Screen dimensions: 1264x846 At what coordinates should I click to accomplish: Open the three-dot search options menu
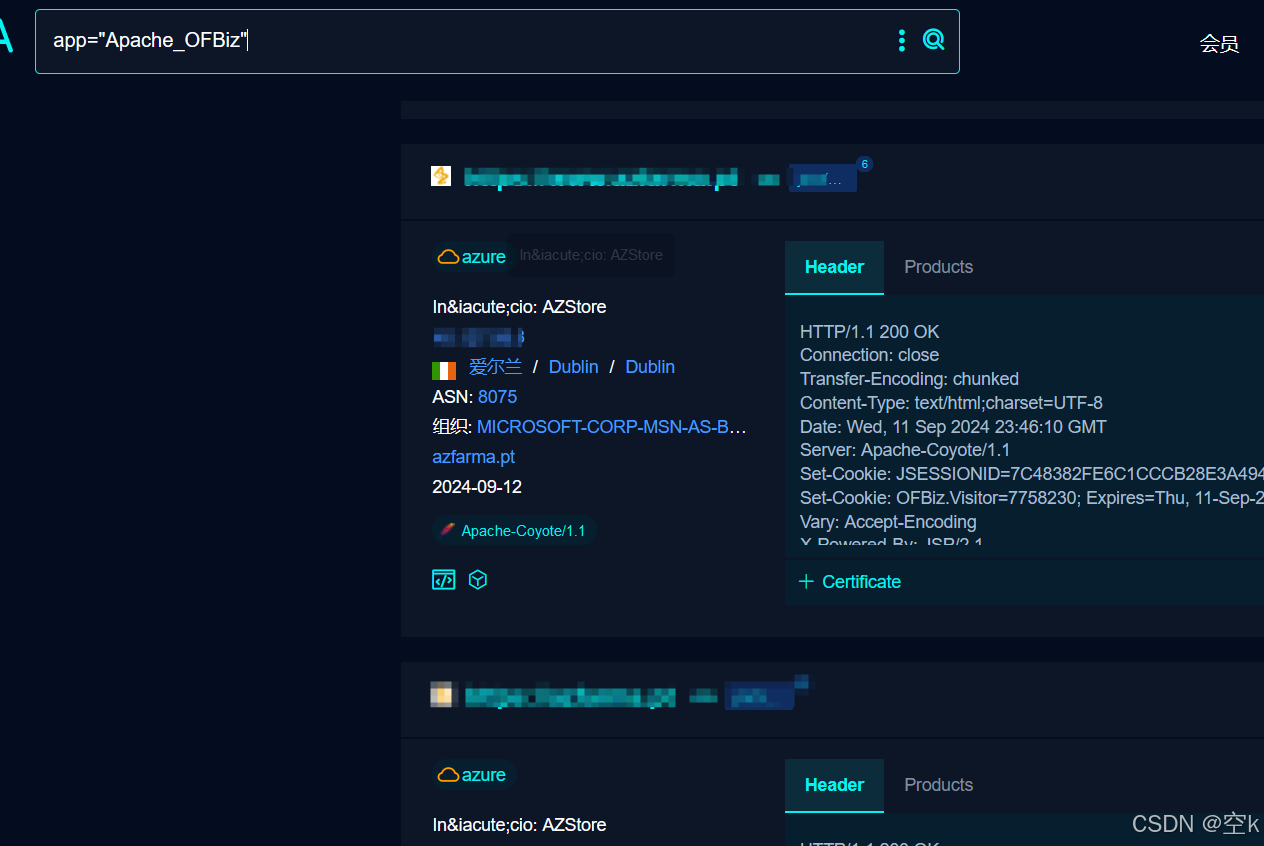click(902, 40)
